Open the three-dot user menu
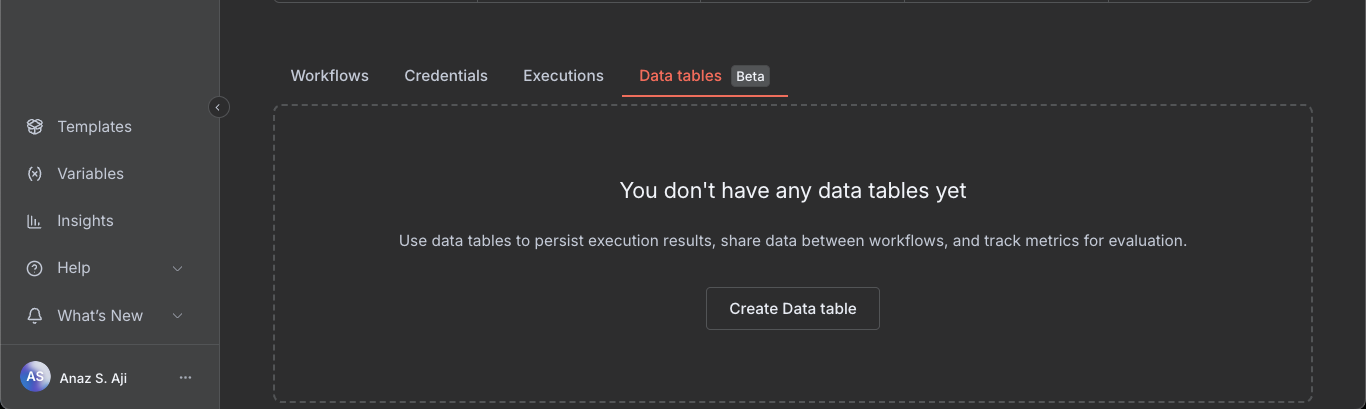1366x409 pixels. 185,378
